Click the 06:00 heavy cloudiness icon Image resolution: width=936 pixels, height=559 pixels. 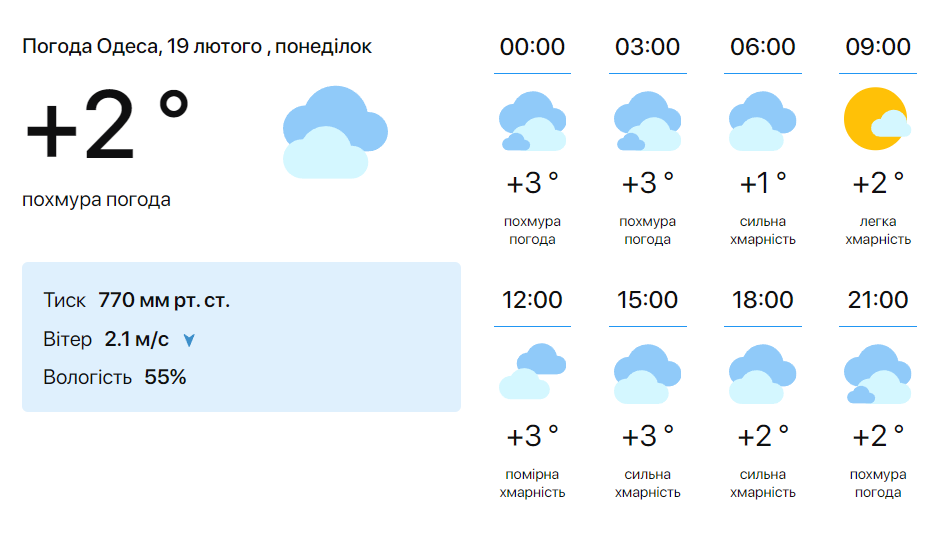point(763,122)
